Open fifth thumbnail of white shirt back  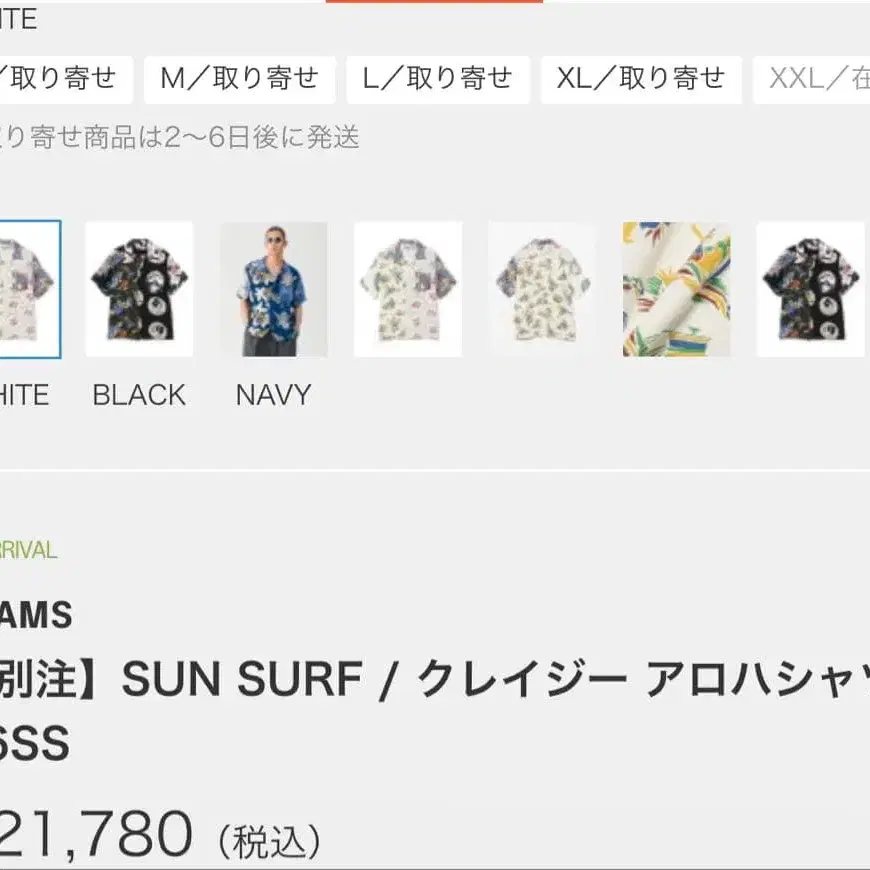[x=542, y=289]
